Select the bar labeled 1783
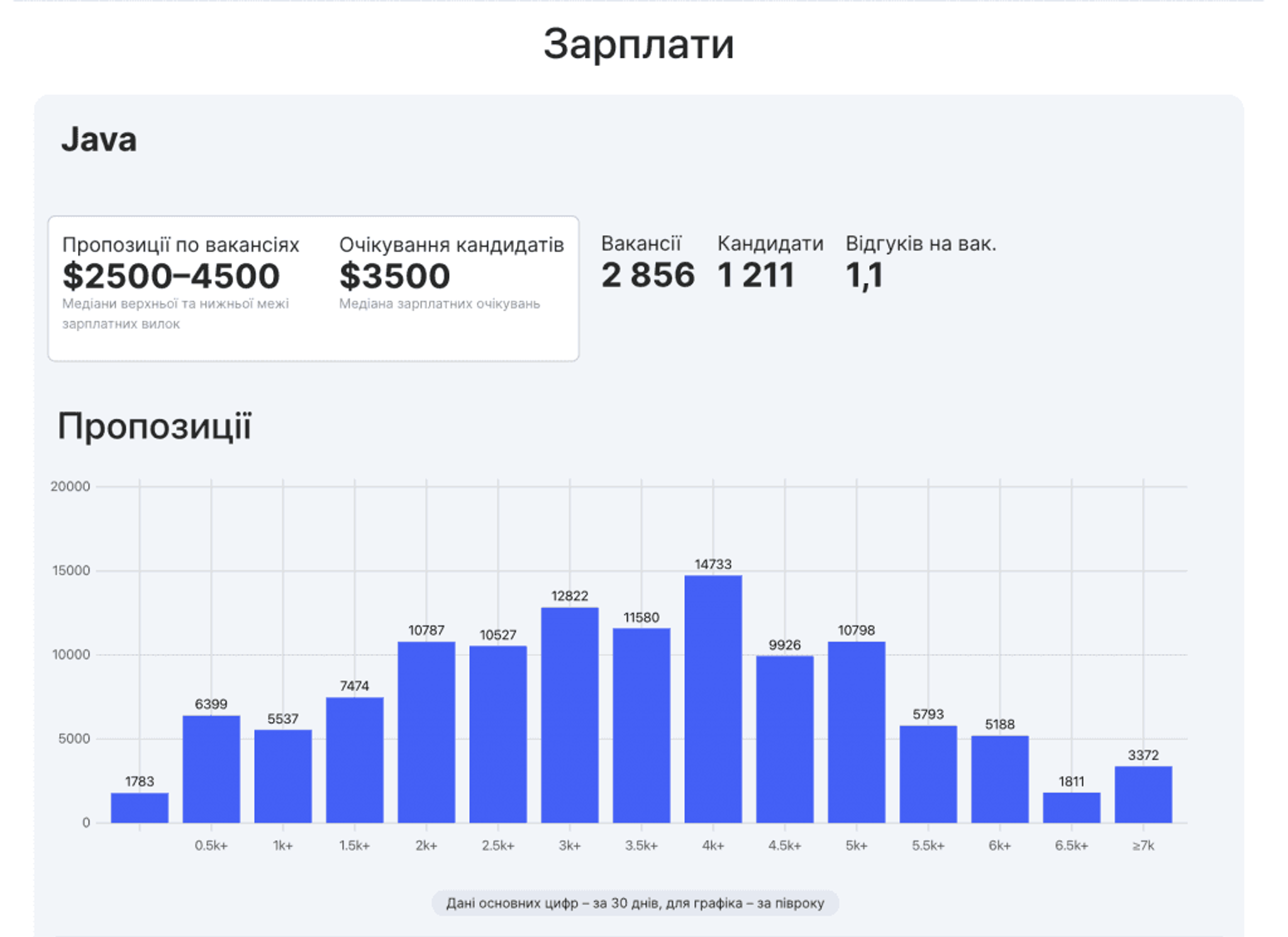 (x=140, y=807)
